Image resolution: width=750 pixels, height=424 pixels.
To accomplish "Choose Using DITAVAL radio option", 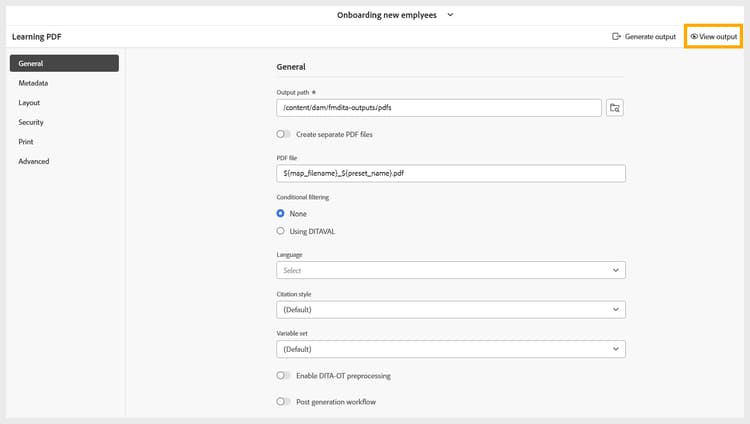I will (281, 231).
